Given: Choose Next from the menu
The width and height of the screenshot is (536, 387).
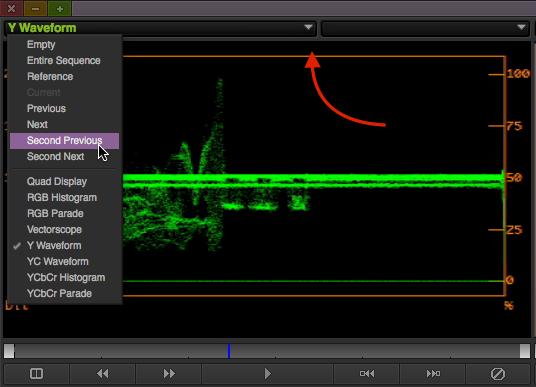Looking at the screenshot, I should (x=37, y=124).
